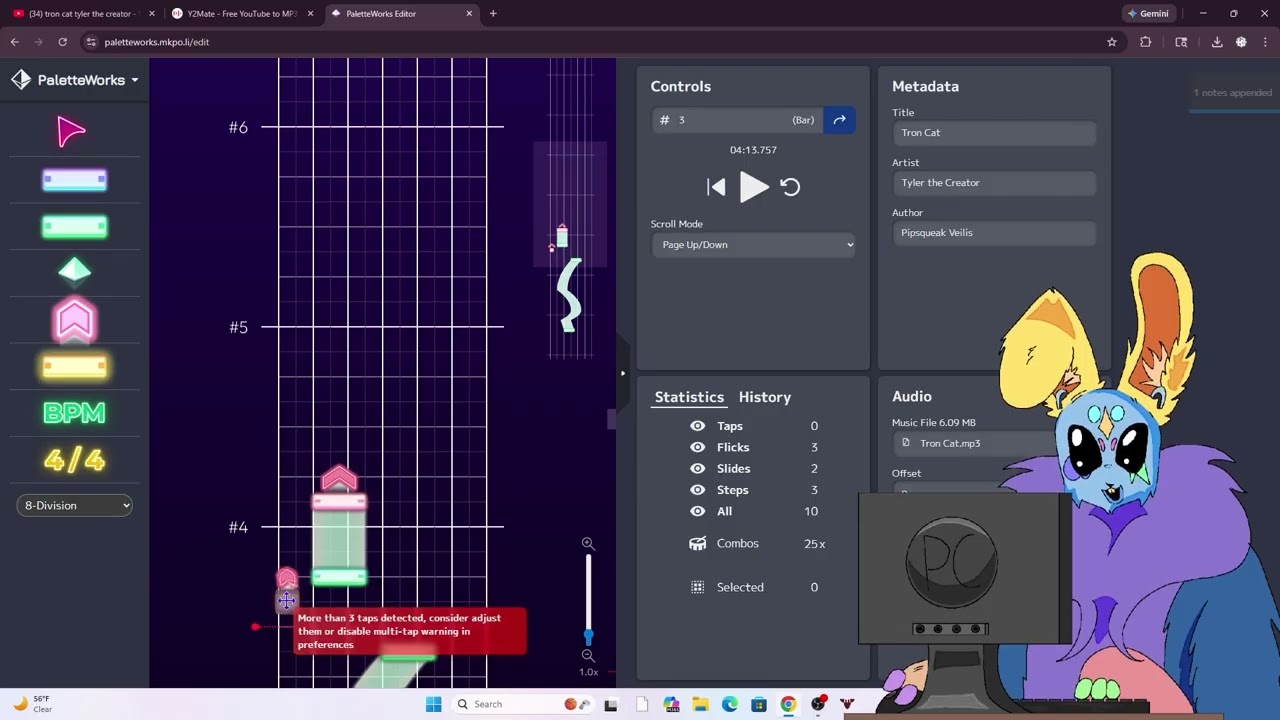Select the pink cursor selection tool

pos(71,132)
